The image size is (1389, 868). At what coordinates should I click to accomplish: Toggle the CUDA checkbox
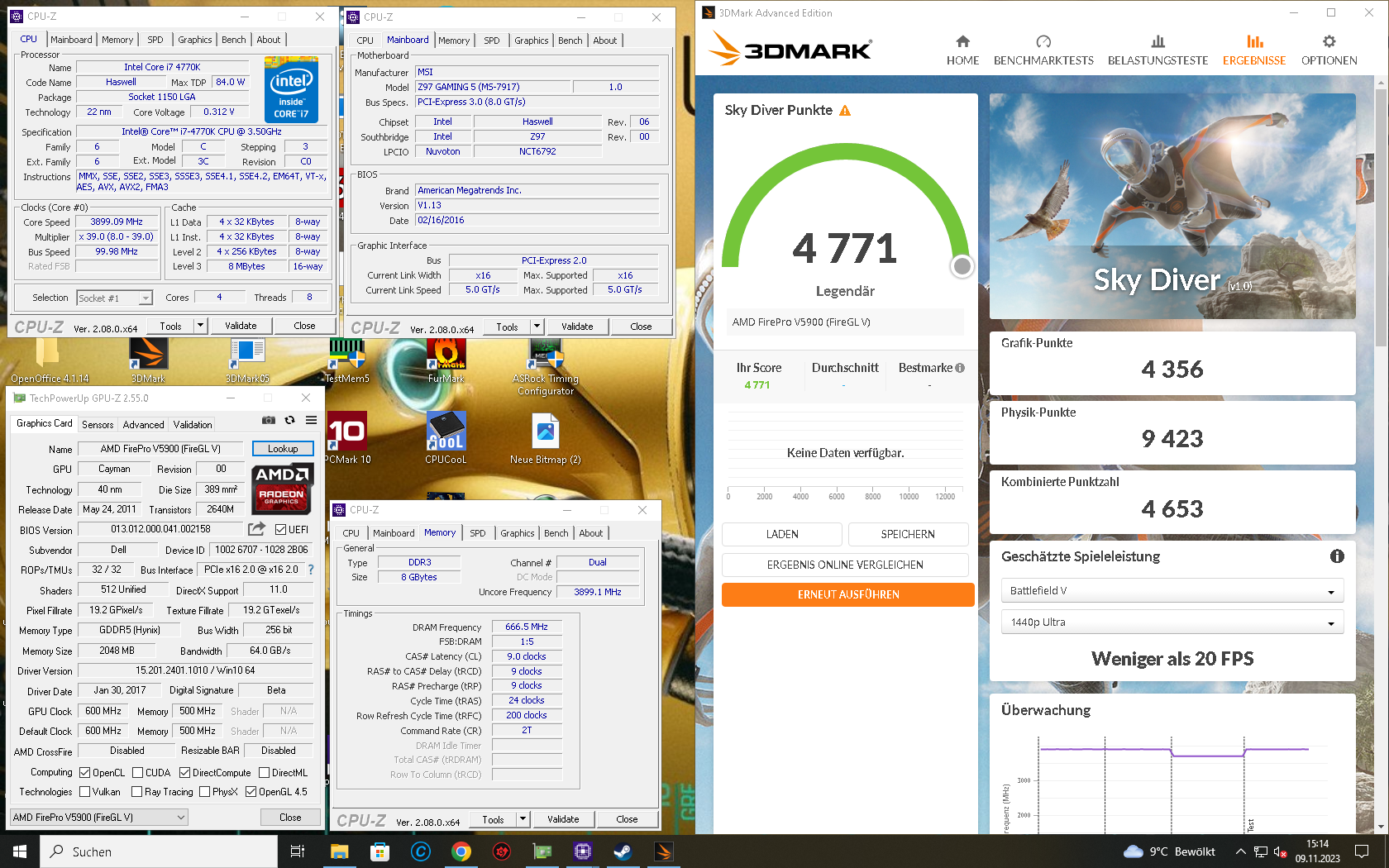point(137,773)
